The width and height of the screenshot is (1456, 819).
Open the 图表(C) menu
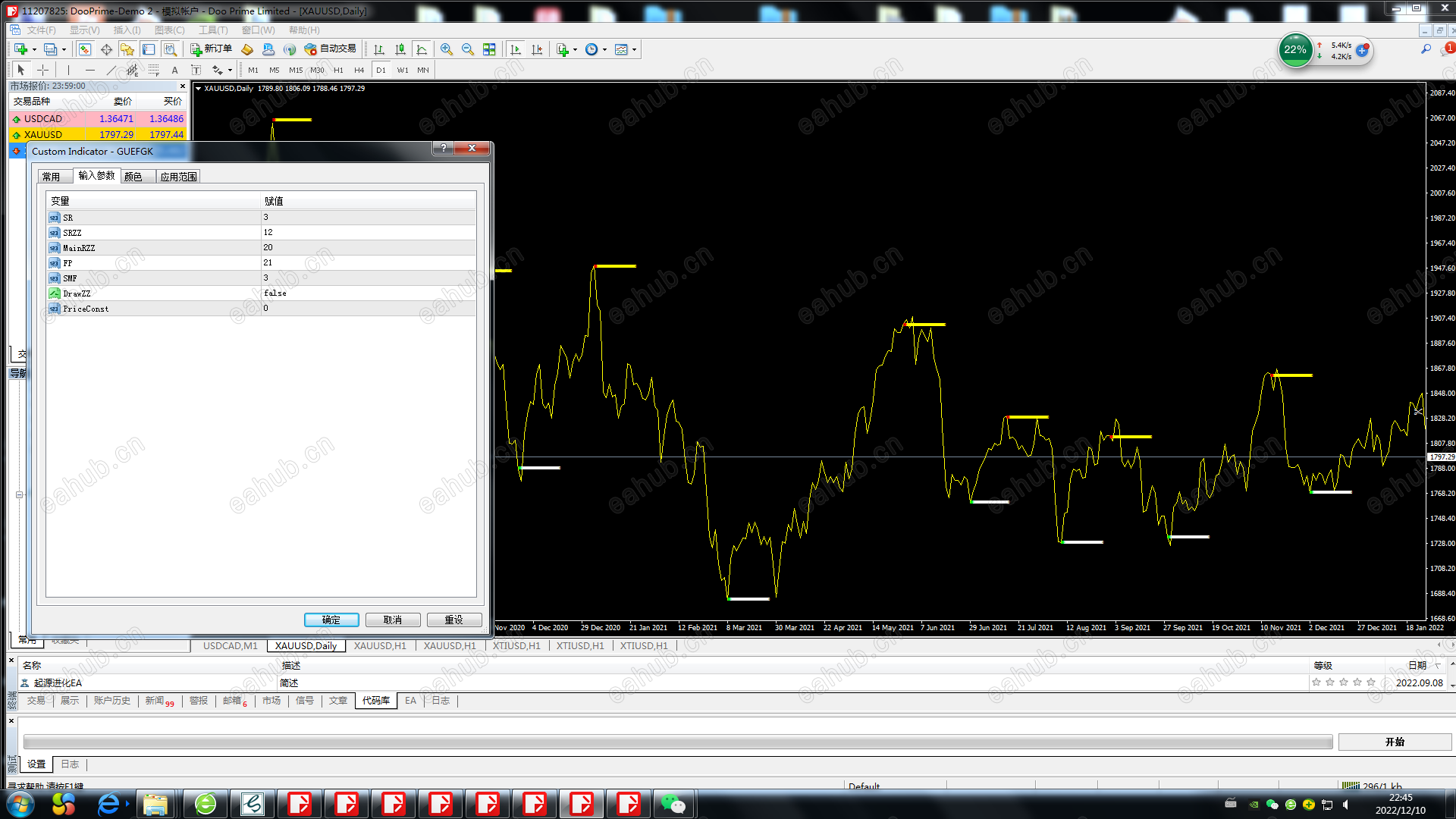[169, 30]
